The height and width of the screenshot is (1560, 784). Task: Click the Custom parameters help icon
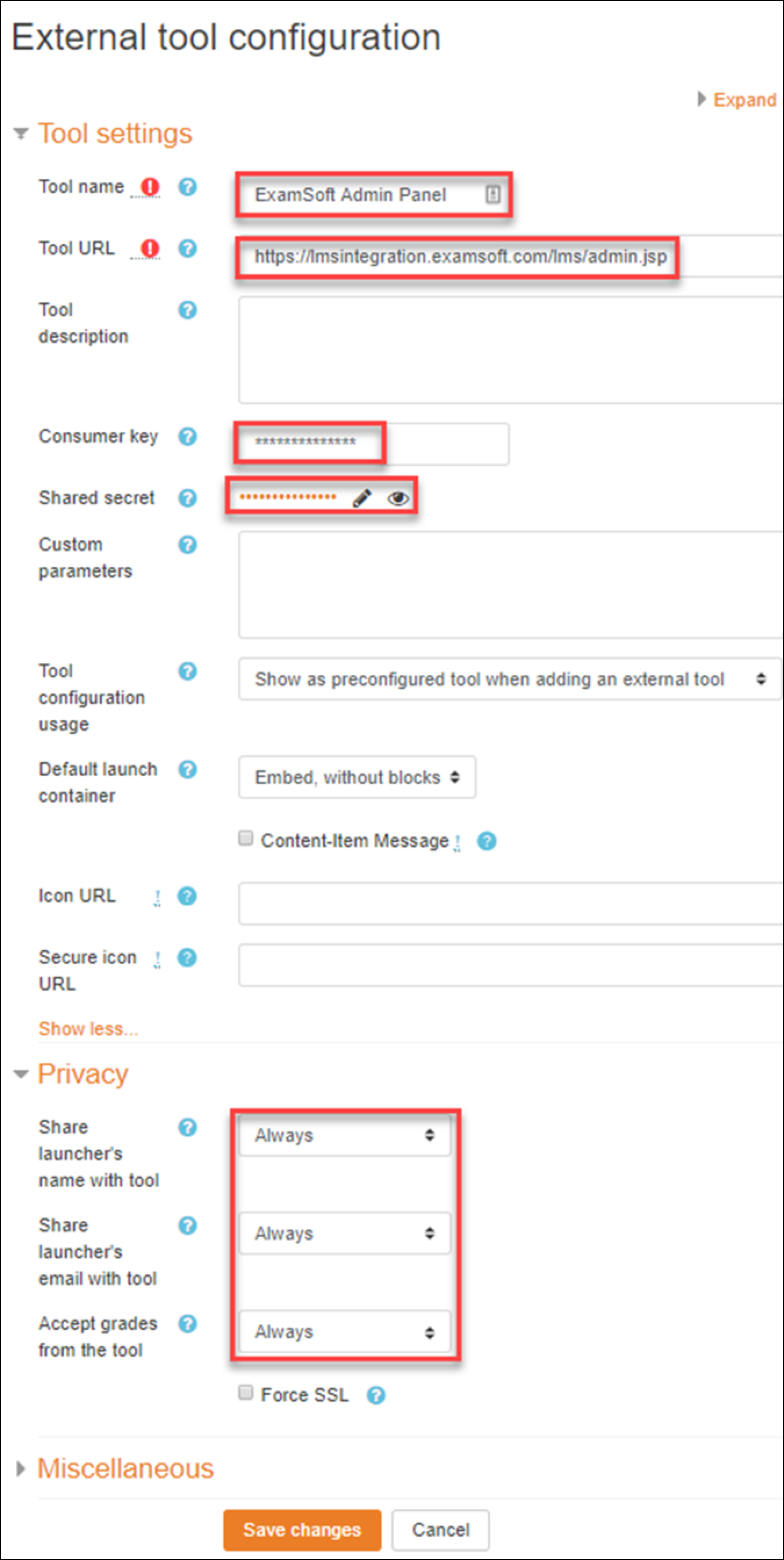click(188, 545)
